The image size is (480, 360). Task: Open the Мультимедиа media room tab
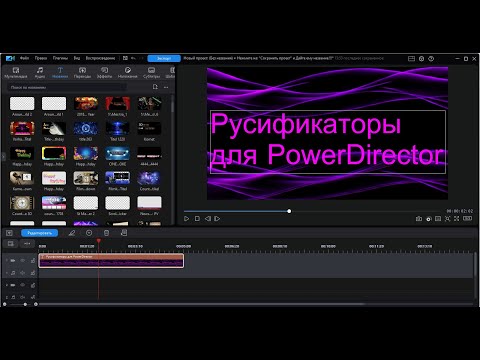click(16, 73)
